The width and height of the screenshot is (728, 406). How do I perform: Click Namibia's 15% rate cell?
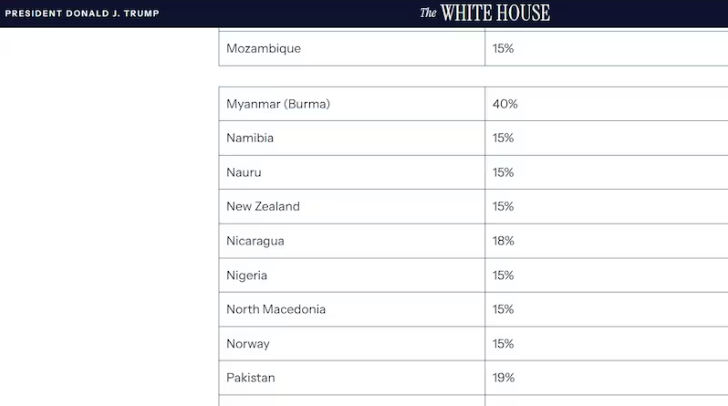pyautogui.click(x=606, y=138)
